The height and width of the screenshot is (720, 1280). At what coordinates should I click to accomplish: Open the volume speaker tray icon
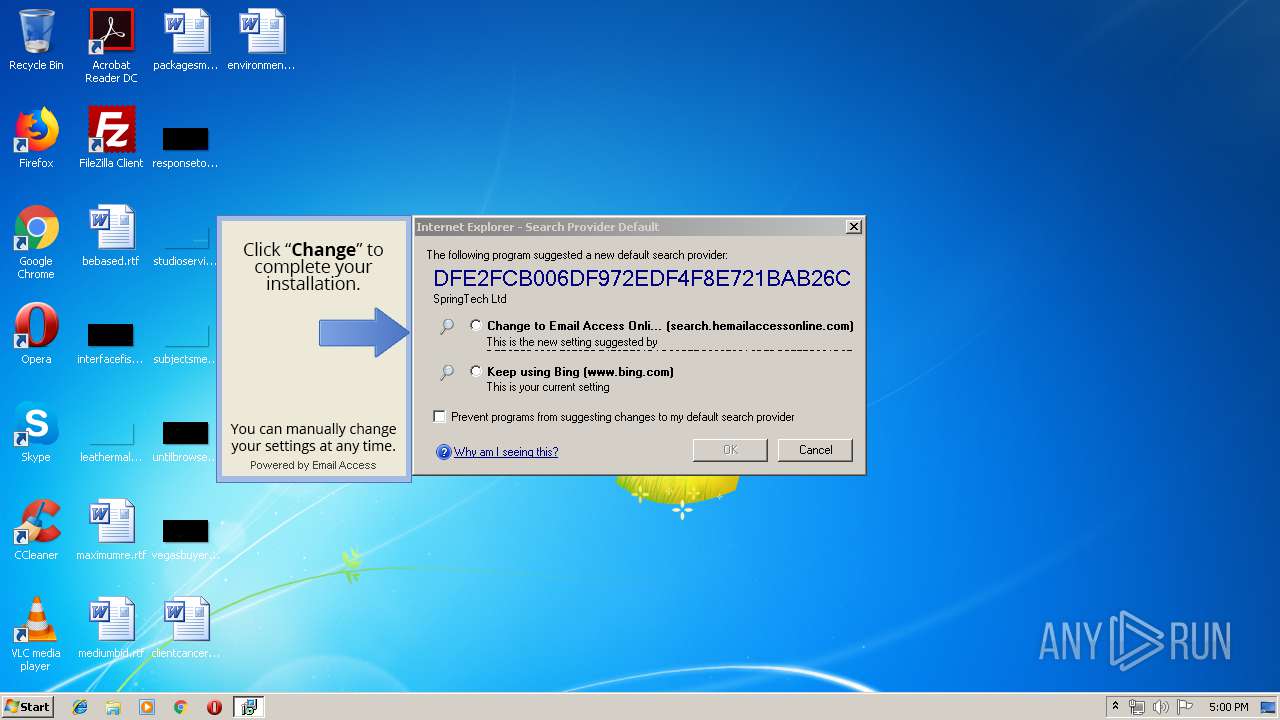coord(1161,707)
